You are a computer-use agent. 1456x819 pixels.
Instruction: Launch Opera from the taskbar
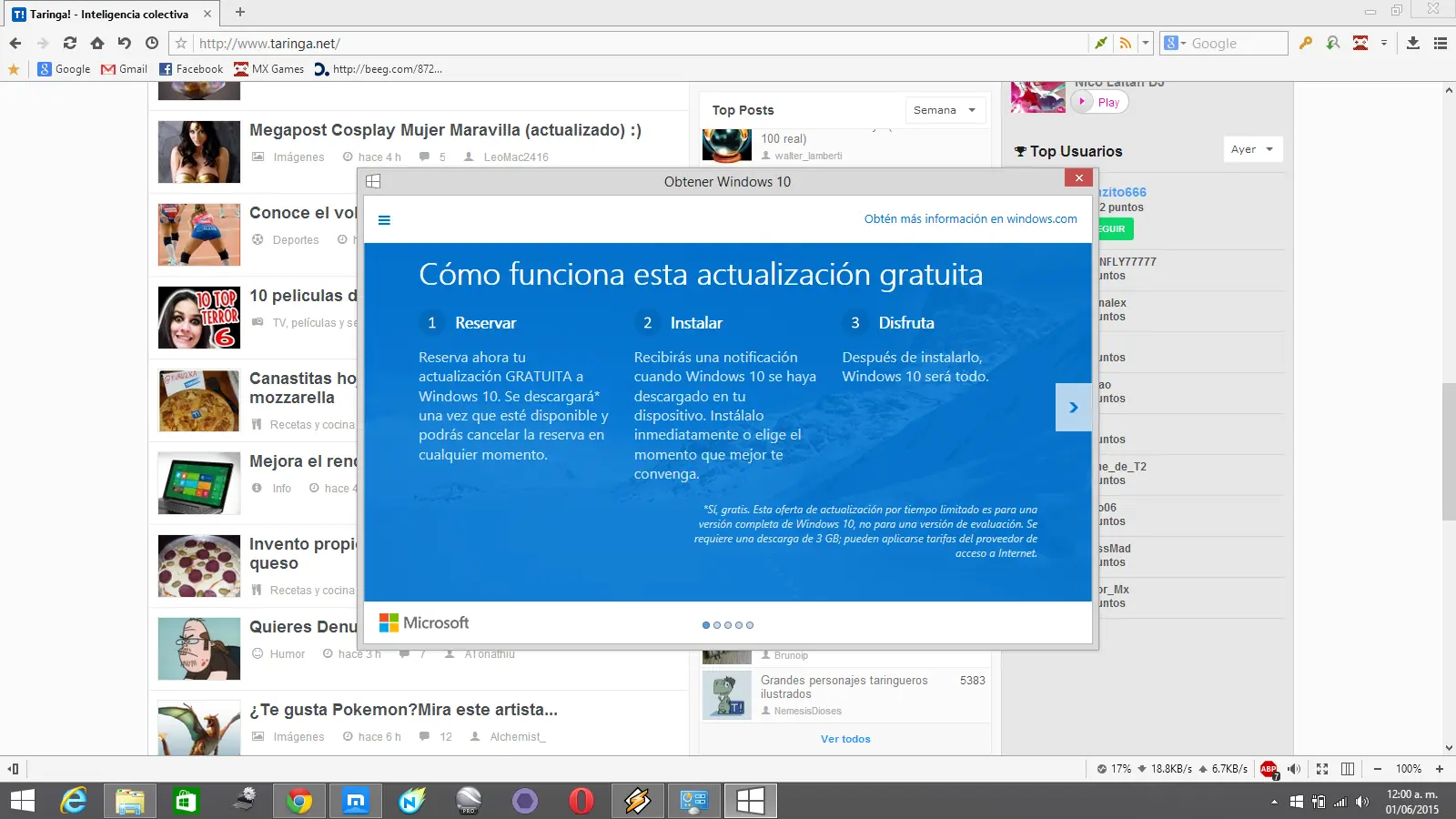581,801
